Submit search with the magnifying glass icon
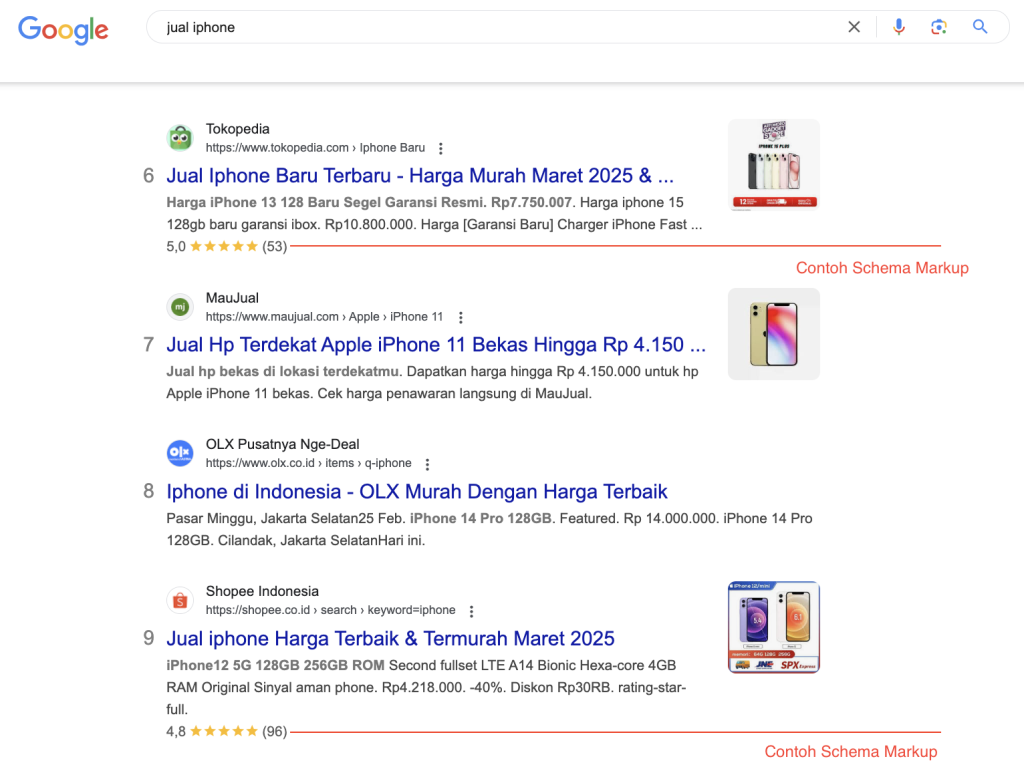1024x775 pixels. (980, 27)
